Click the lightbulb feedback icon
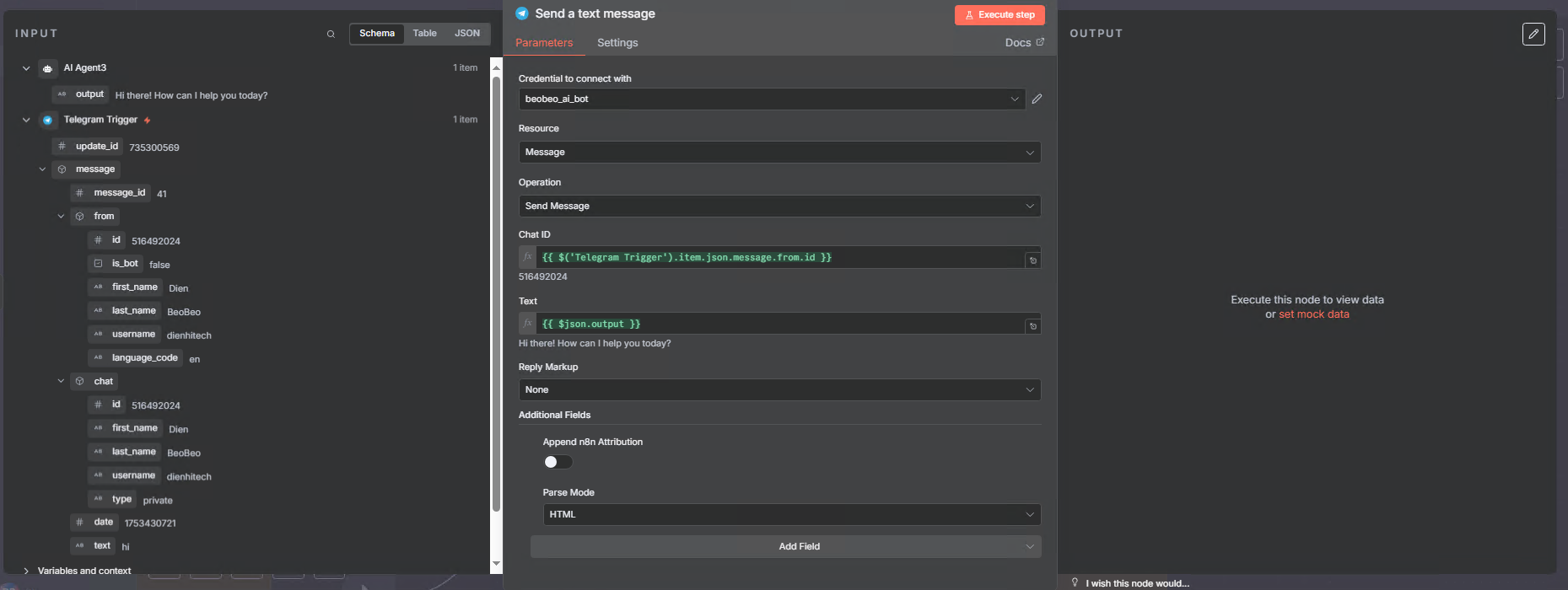 [1075, 582]
